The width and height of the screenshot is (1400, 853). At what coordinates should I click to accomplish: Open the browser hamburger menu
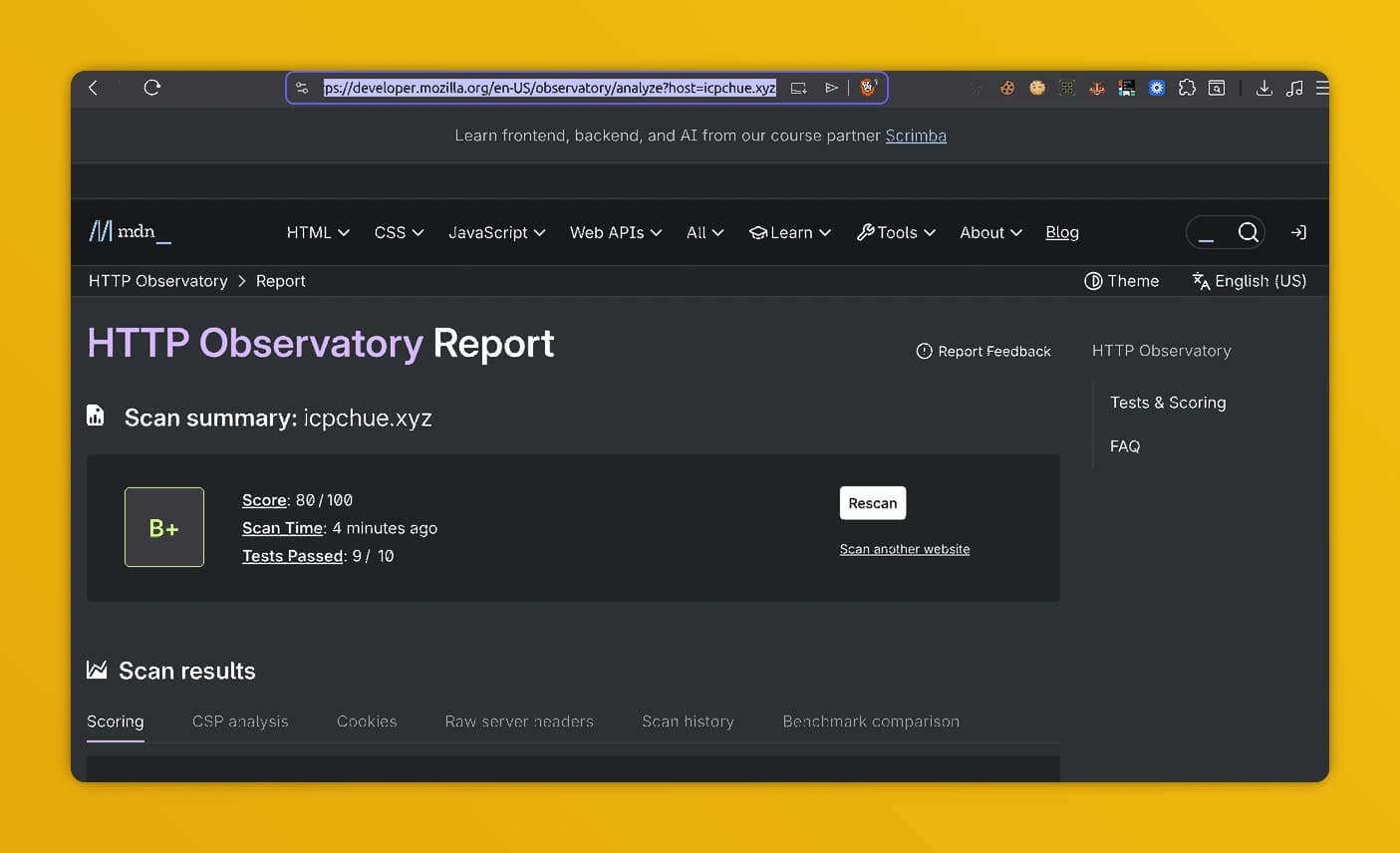pos(1322,88)
